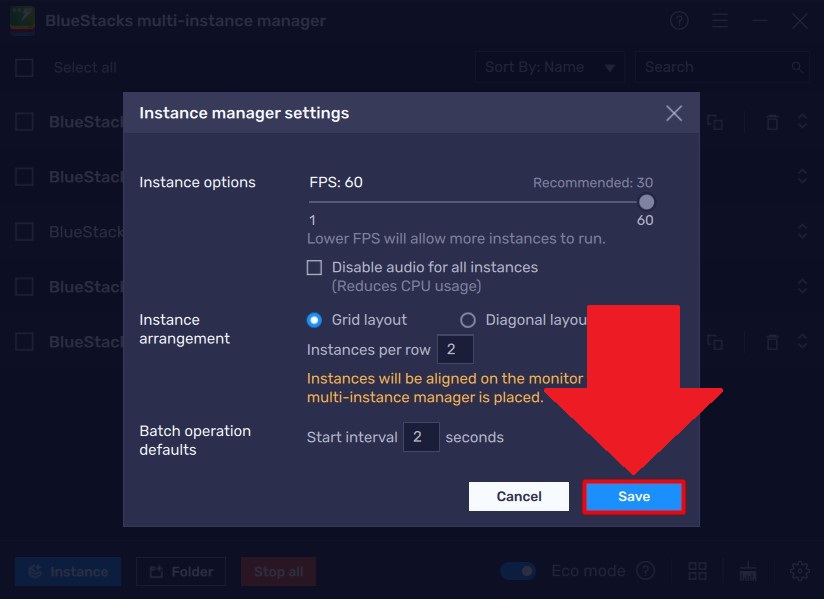This screenshot has height=599, width=824.
Task: Click reorder chevrons on the first instance row
Action: 803,121
